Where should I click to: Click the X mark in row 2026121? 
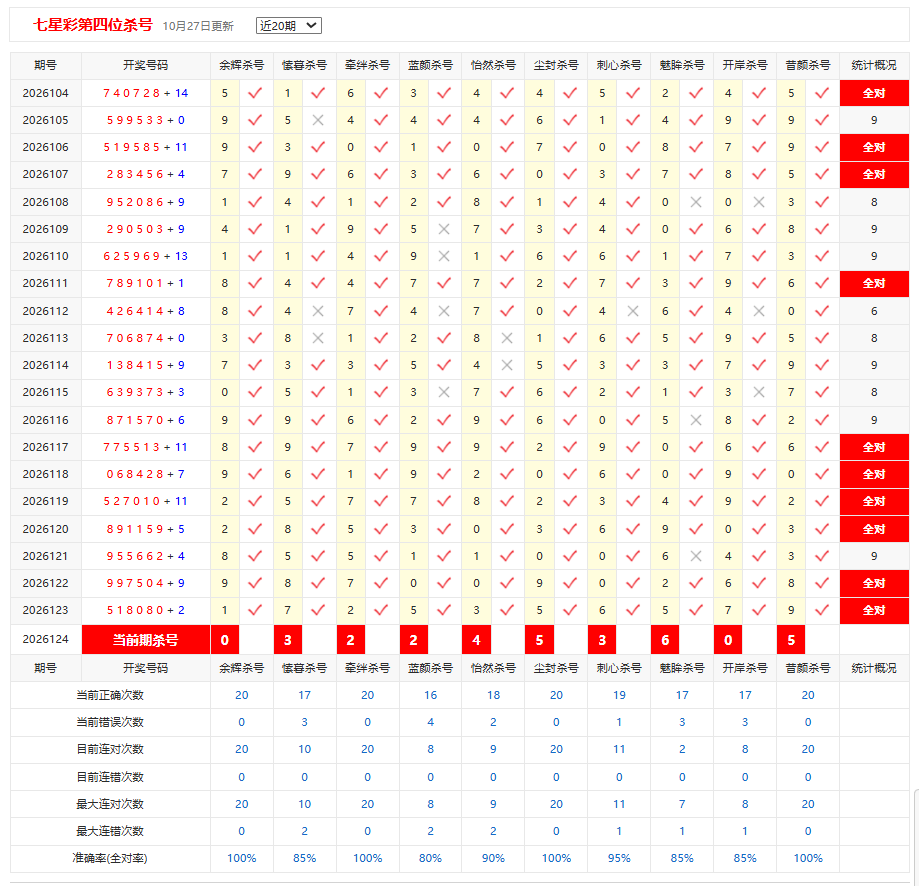696,556
